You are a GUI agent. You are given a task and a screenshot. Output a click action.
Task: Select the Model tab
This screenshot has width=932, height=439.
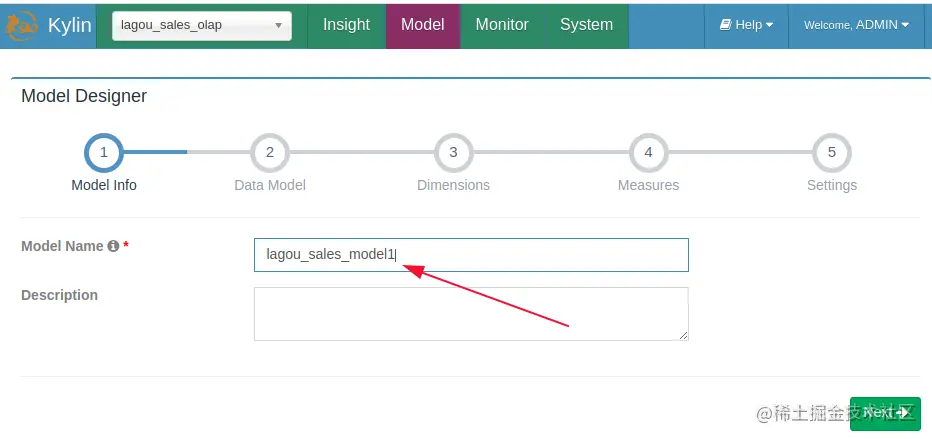422,25
